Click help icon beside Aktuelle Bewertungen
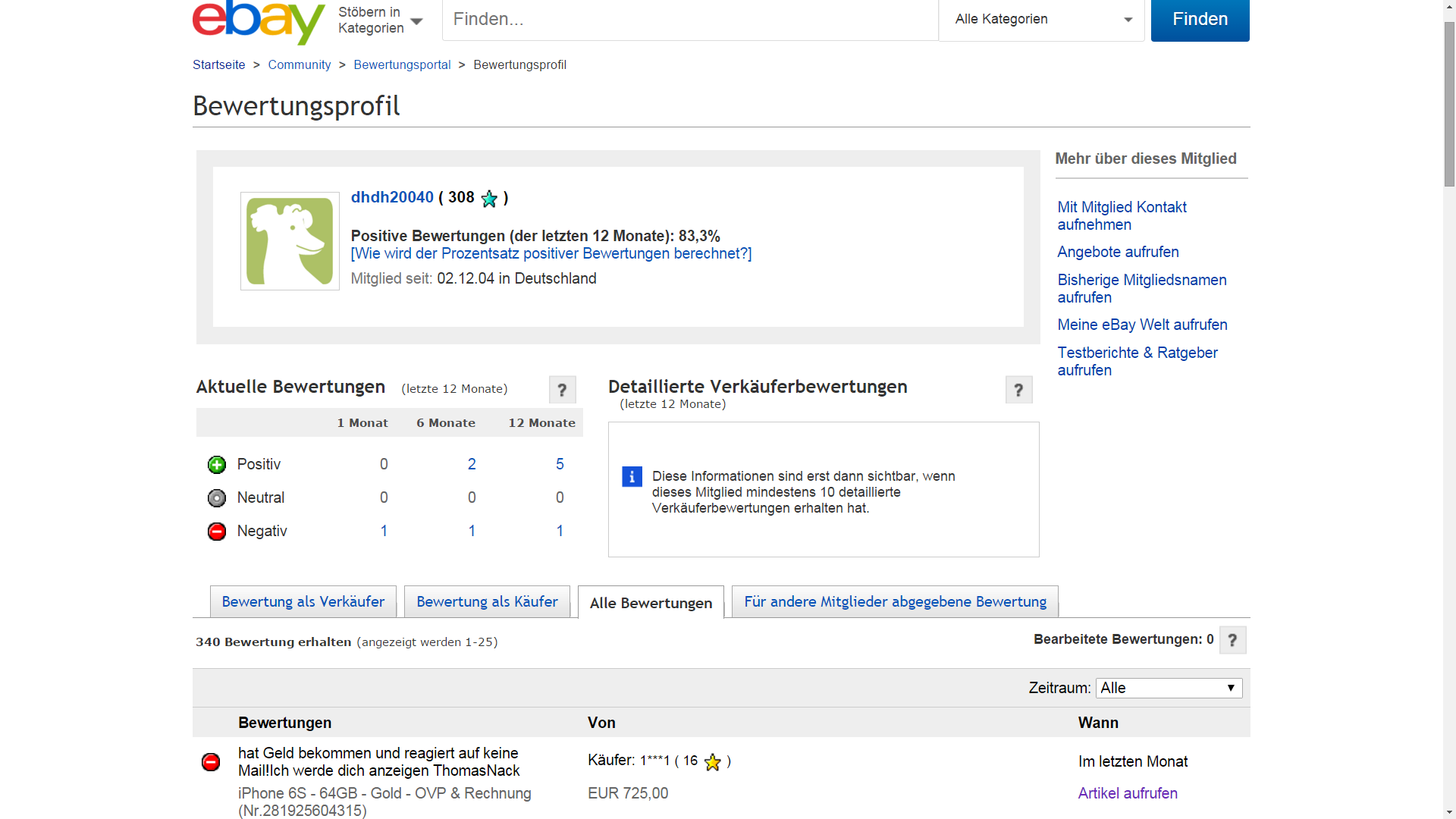The image size is (1456, 819). 562,390
